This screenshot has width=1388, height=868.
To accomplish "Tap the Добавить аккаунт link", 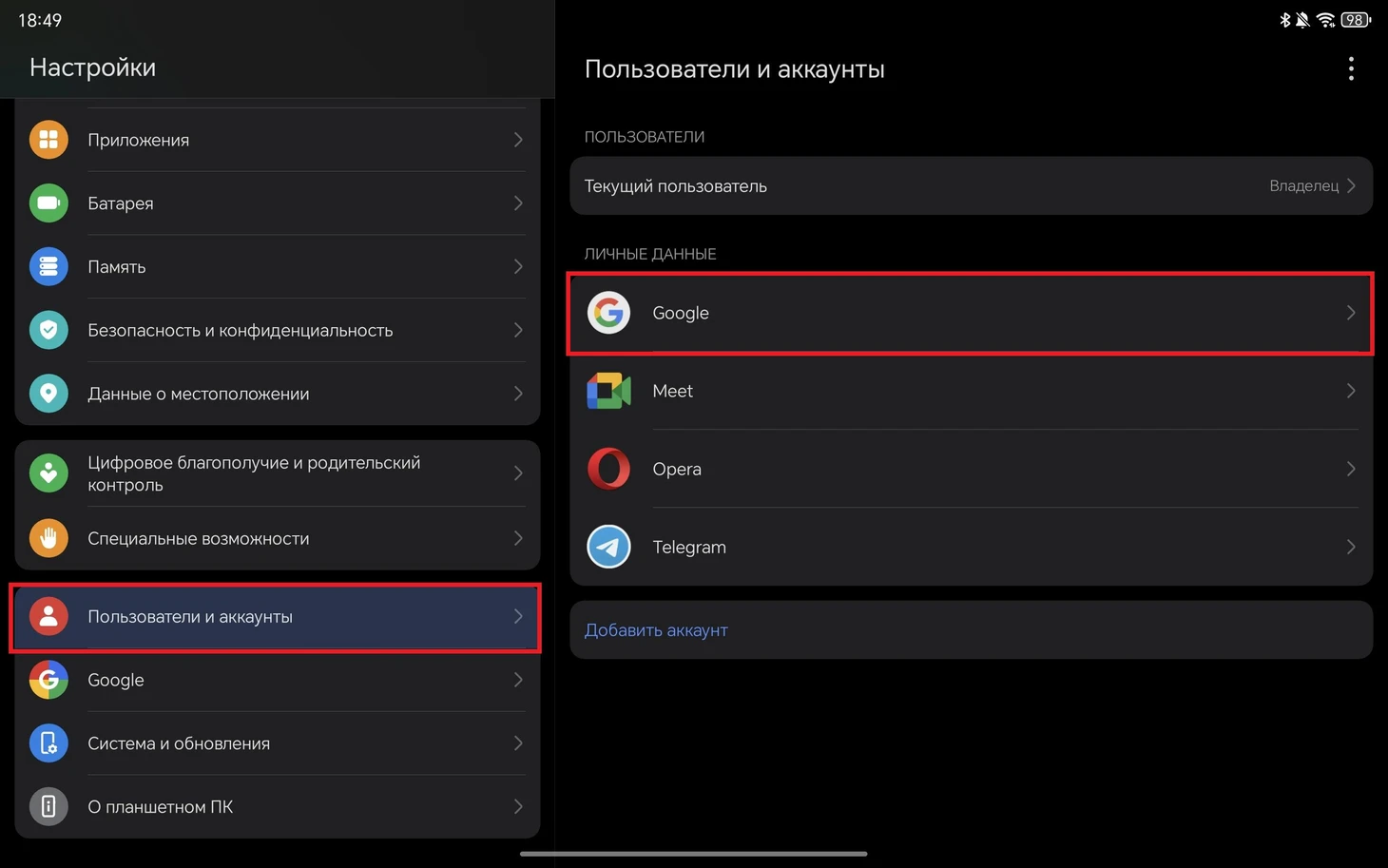I will click(x=656, y=630).
